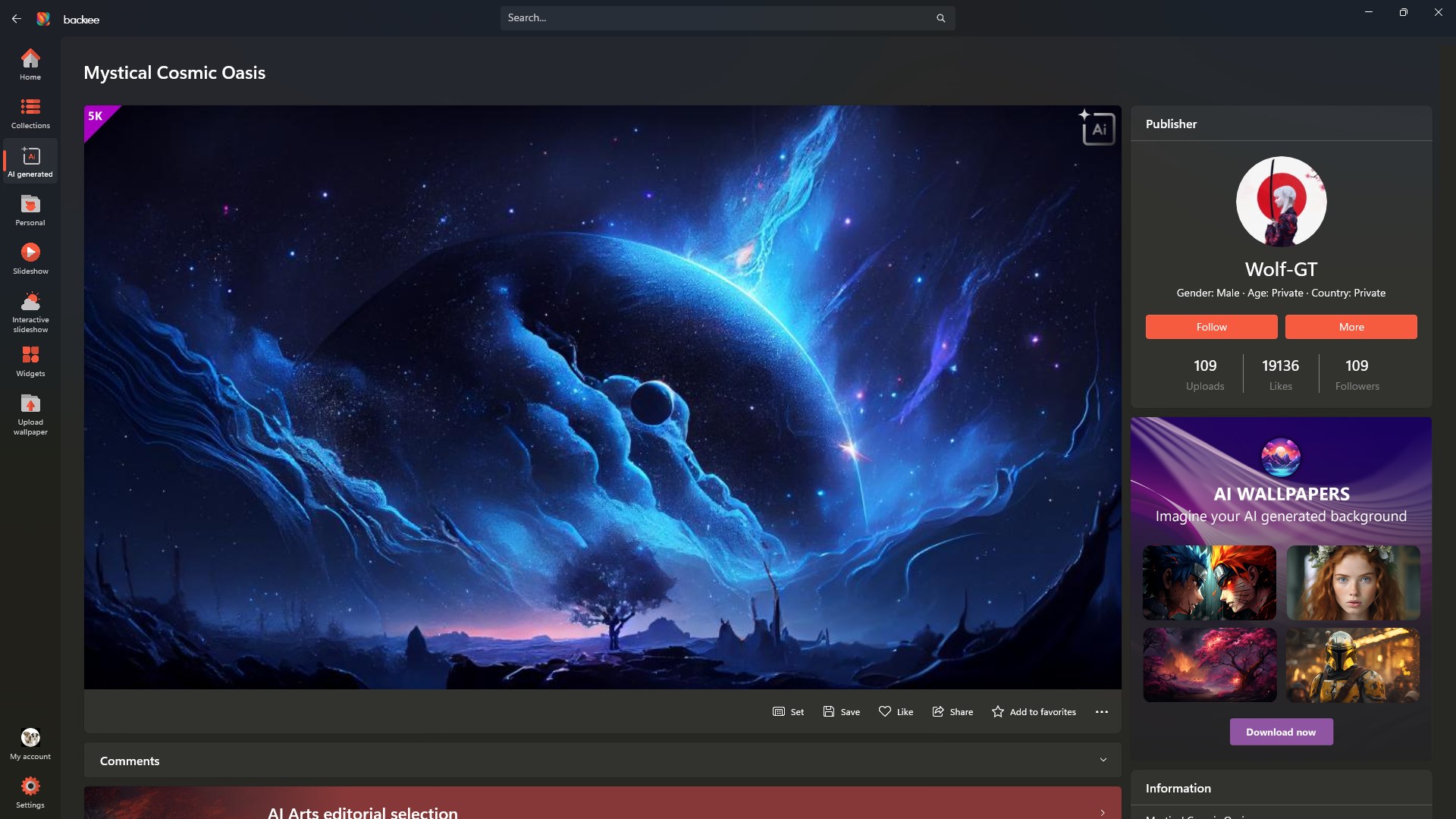This screenshot has width=1456, height=819.
Task: Open My account panel
Action: [x=30, y=742]
